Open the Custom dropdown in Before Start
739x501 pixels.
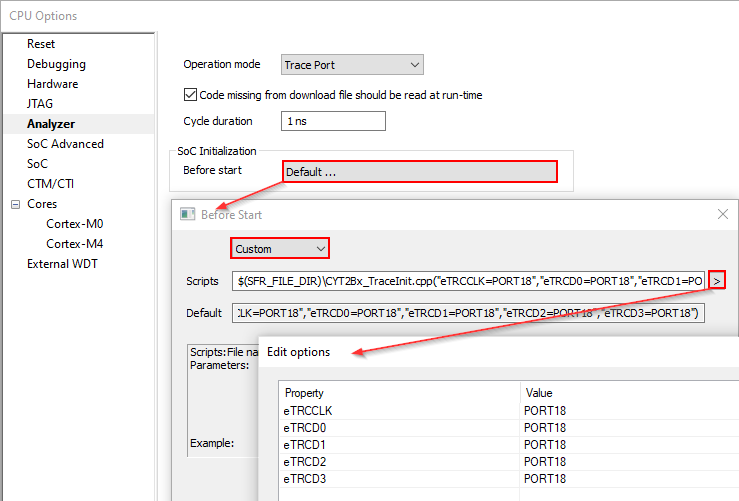(x=280, y=248)
